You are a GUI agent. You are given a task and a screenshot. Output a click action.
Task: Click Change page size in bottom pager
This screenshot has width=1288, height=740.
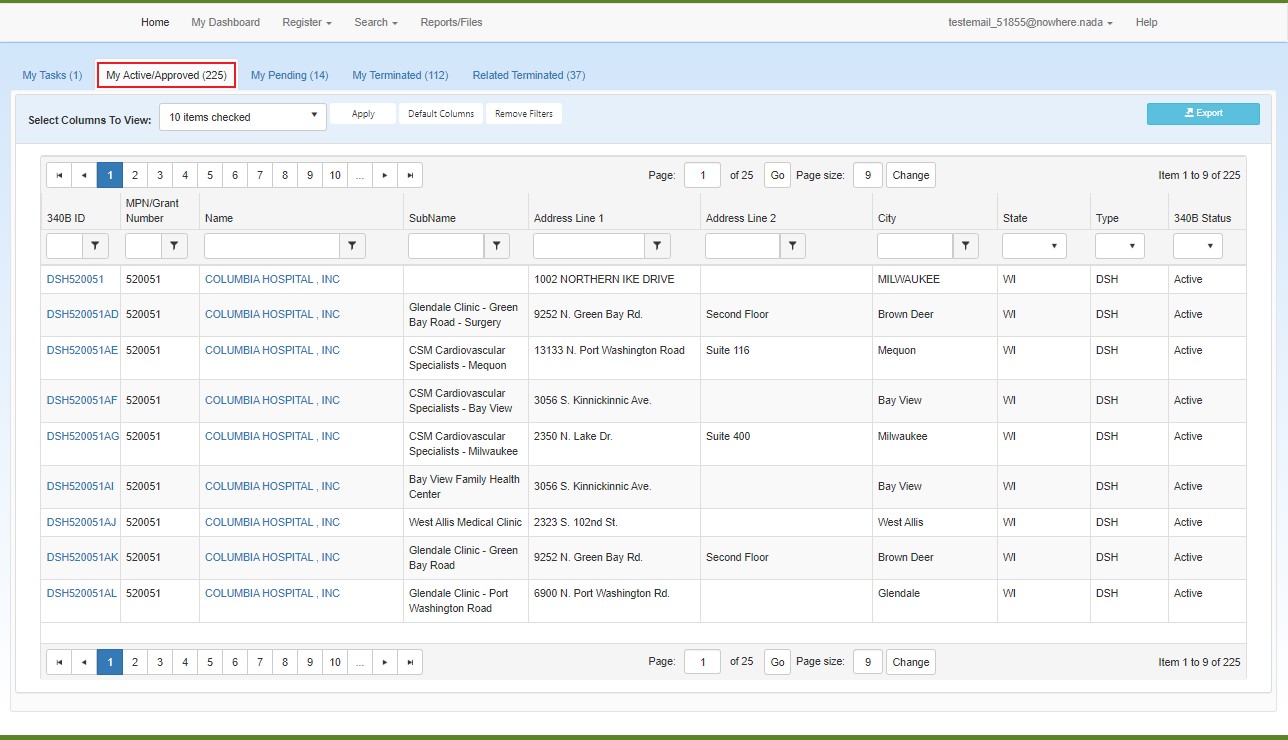point(911,661)
